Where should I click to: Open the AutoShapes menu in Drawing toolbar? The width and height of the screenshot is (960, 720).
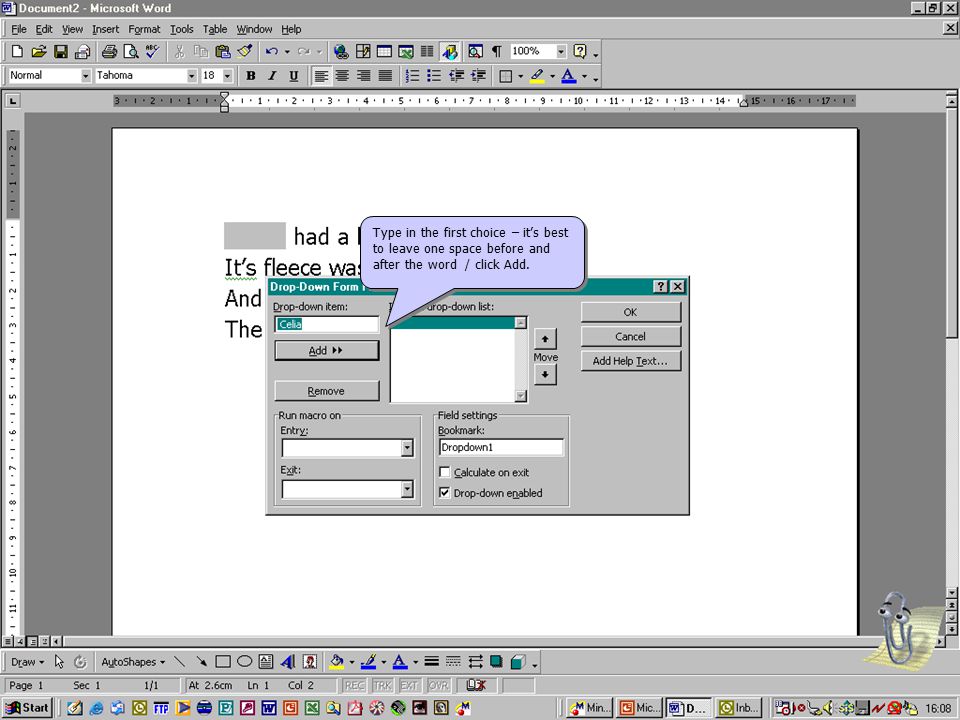133,662
